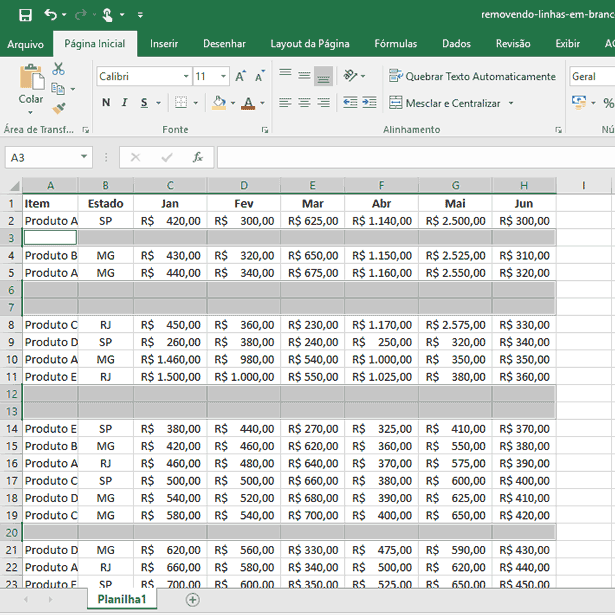Switch to the Desenhar tab
Image resolution: width=615 pixels, height=615 pixels.
[224, 44]
